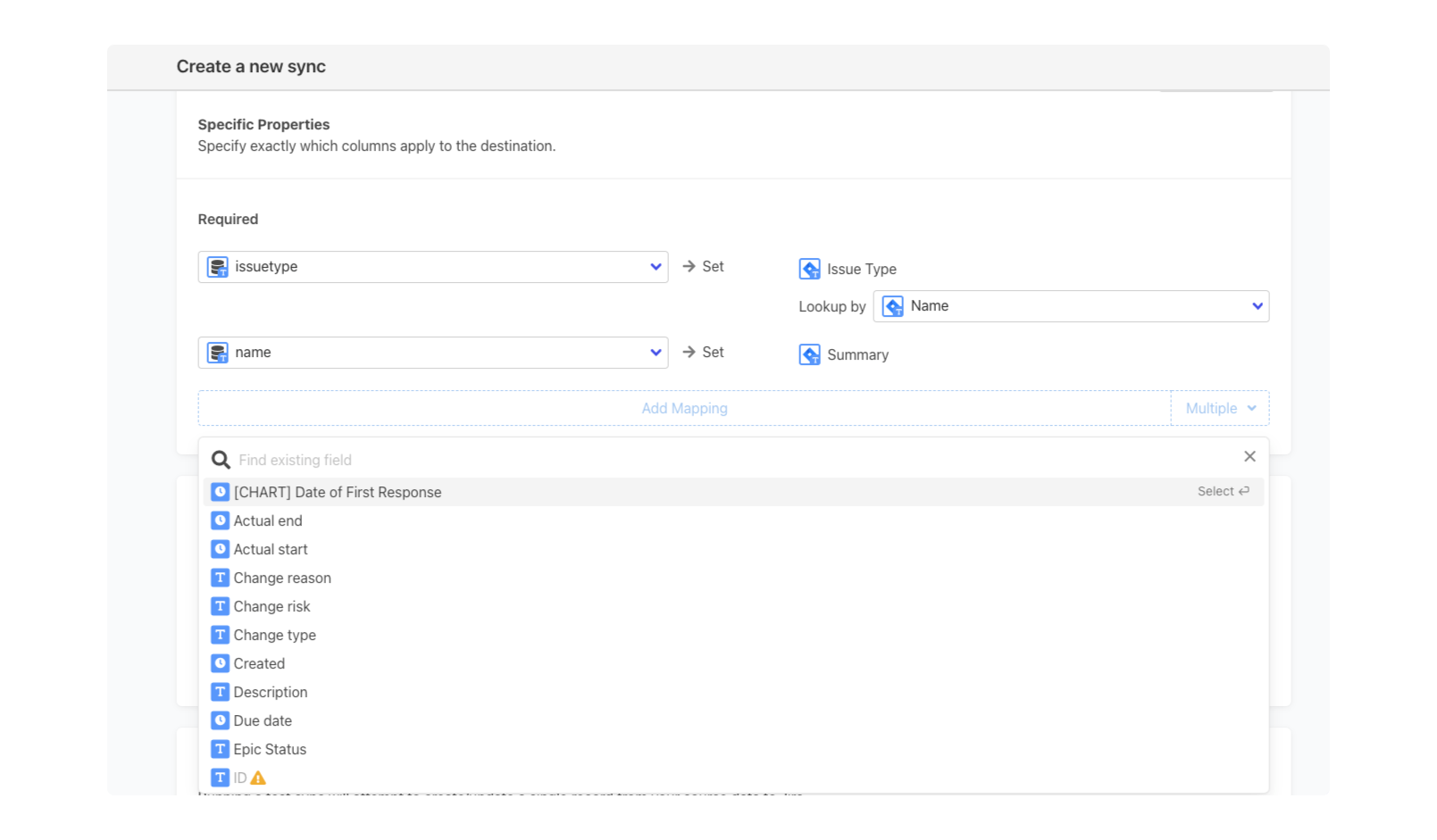Viewport: 1437px width, 840px height.
Task: Expand the Lookup by Name dropdown
Action: [x=1257, y=306]
